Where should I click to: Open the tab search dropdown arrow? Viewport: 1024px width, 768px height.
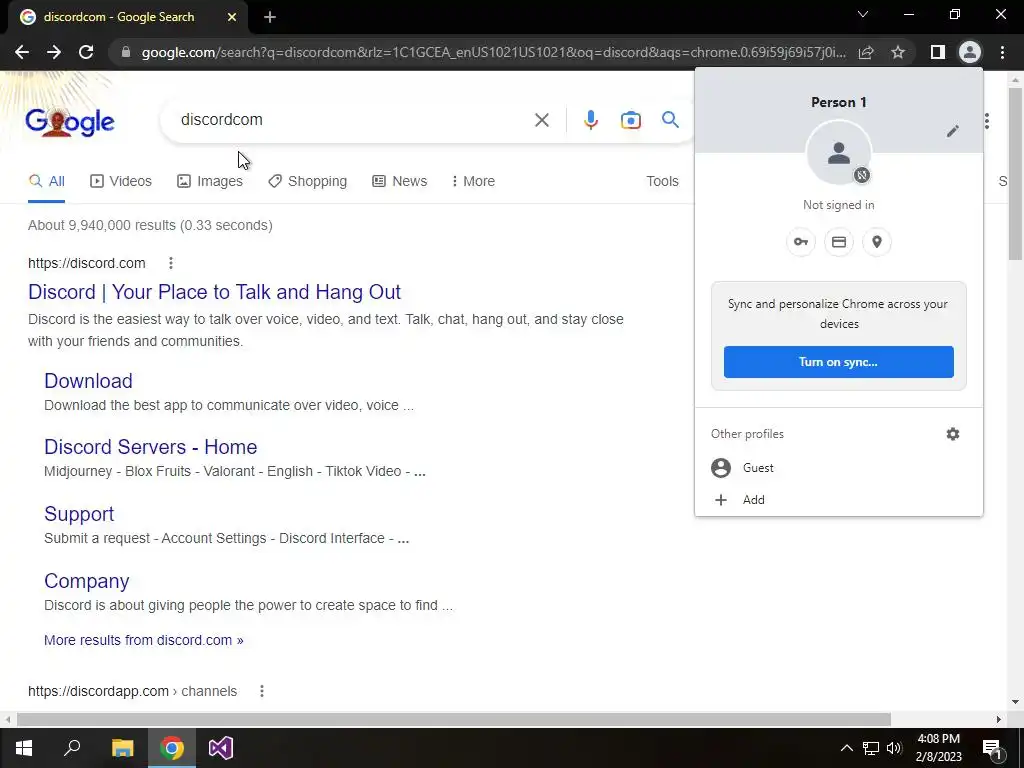tap(863, 14)
